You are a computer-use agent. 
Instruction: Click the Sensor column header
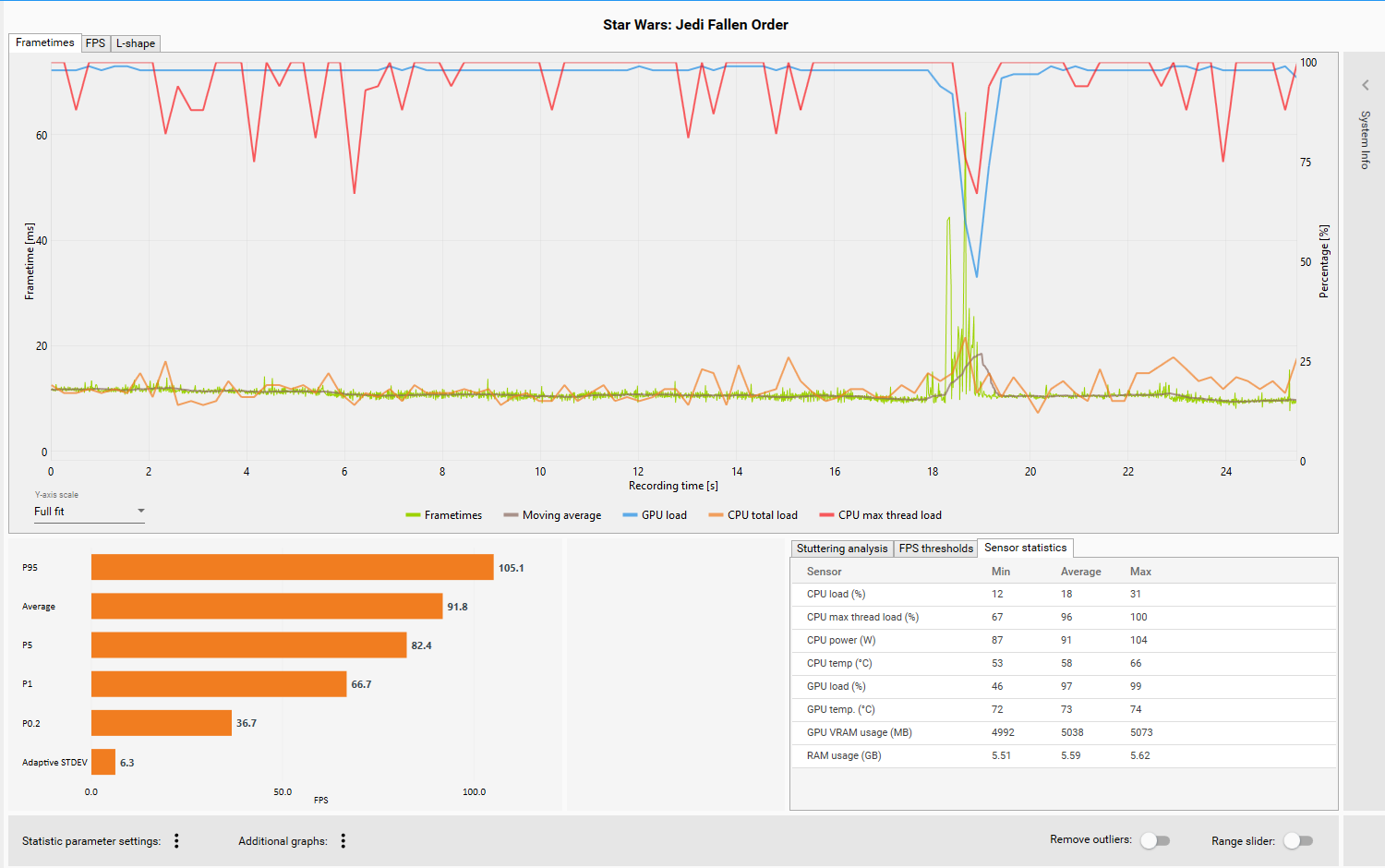825,572
